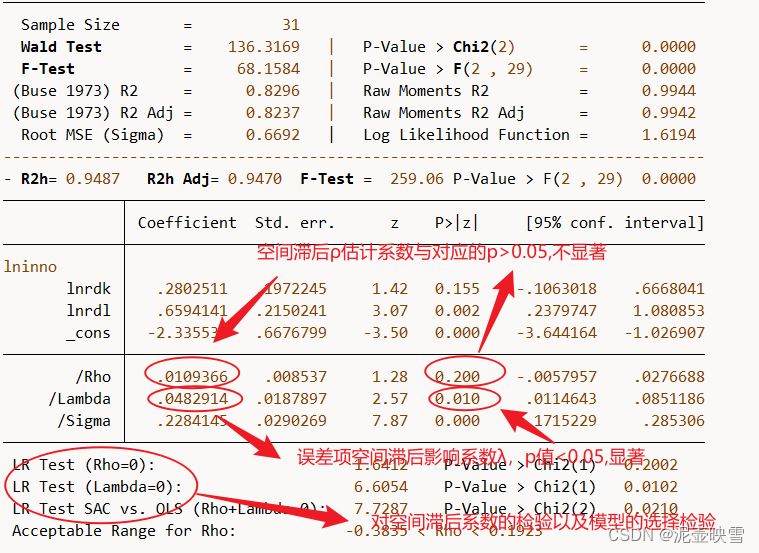Click lnrdl p-value 0.002
The height and width of the screenshot is (553, 759).
pyautogui.click(x=457, y=311)
